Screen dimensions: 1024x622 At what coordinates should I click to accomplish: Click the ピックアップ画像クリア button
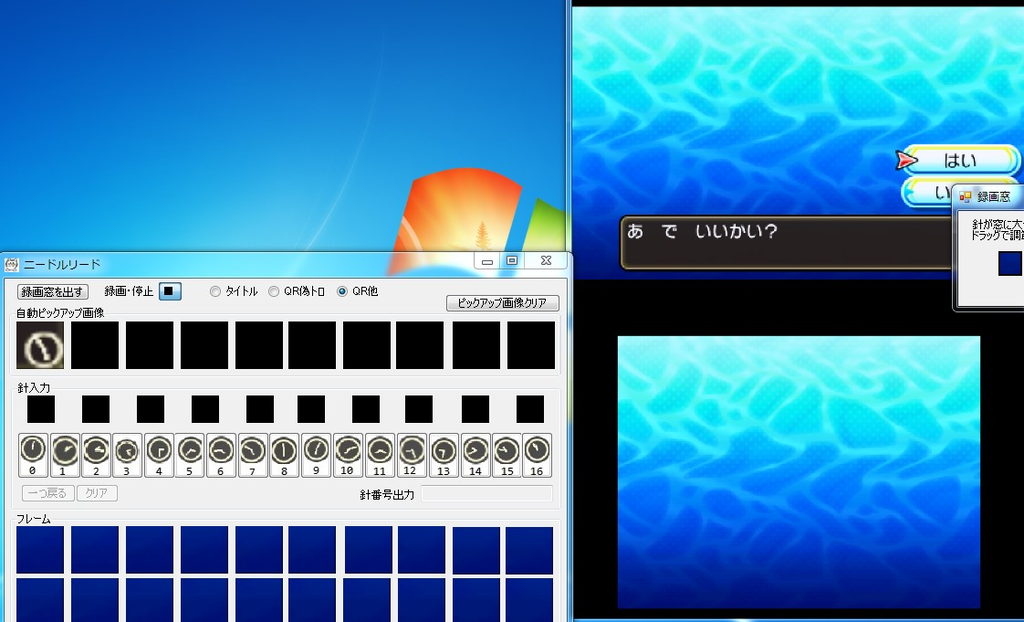coord(502,303)
